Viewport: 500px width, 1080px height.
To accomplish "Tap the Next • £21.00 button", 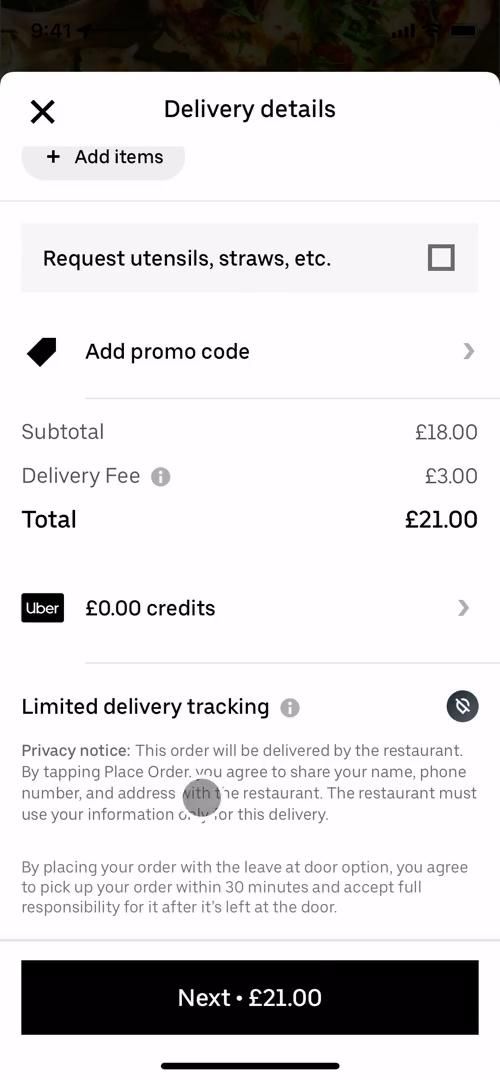I will [250, 997].
